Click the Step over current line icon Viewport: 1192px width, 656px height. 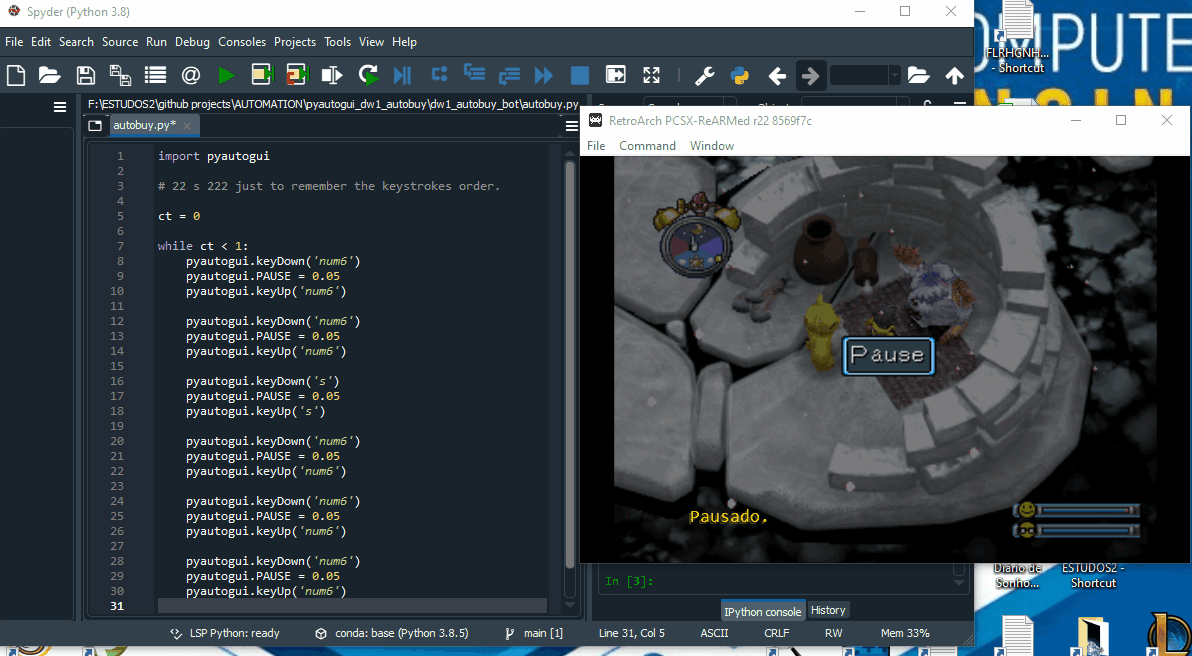439,74
